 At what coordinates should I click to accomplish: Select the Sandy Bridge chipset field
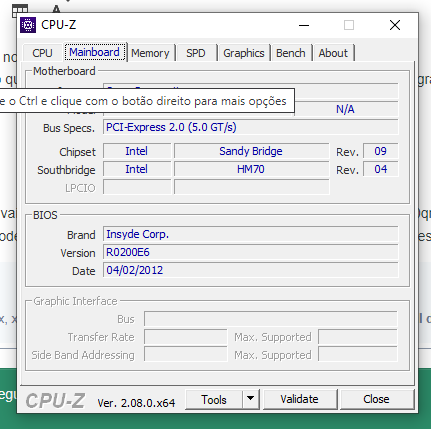click(252, 151)
